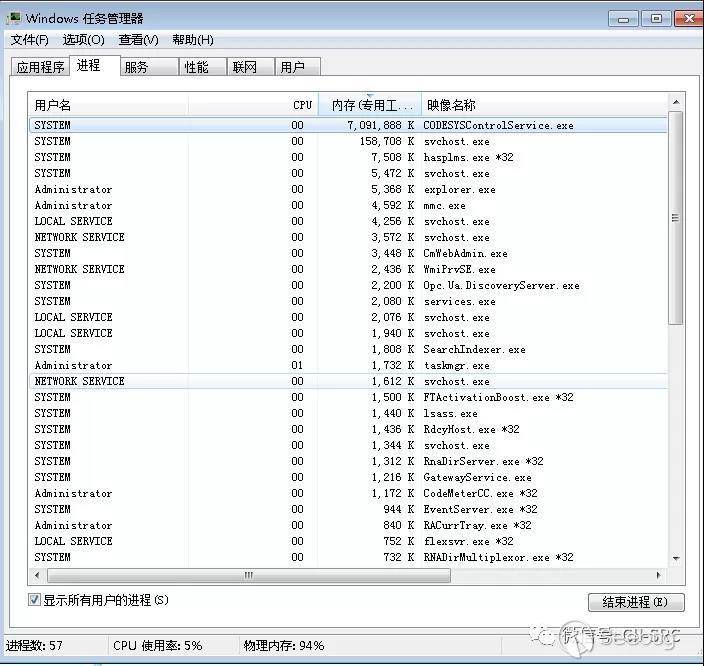
Task: Select the RnaDirServer.exe *32 process
Action: tap(348, 461)
